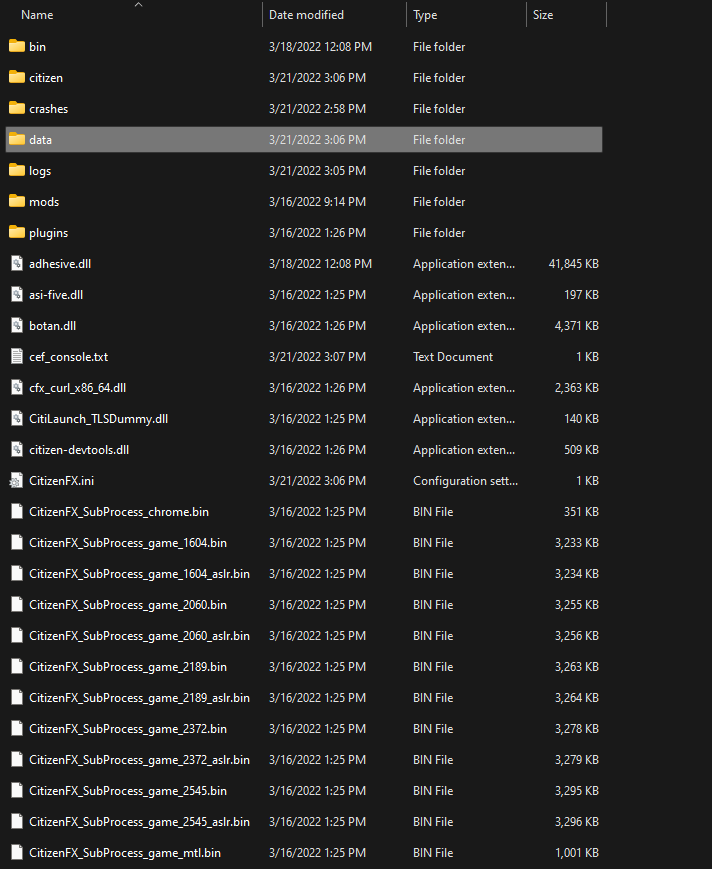Screen dimensions: 712x869
Task: Toggle sort direction arrow above Name
Action: [139, 5]
